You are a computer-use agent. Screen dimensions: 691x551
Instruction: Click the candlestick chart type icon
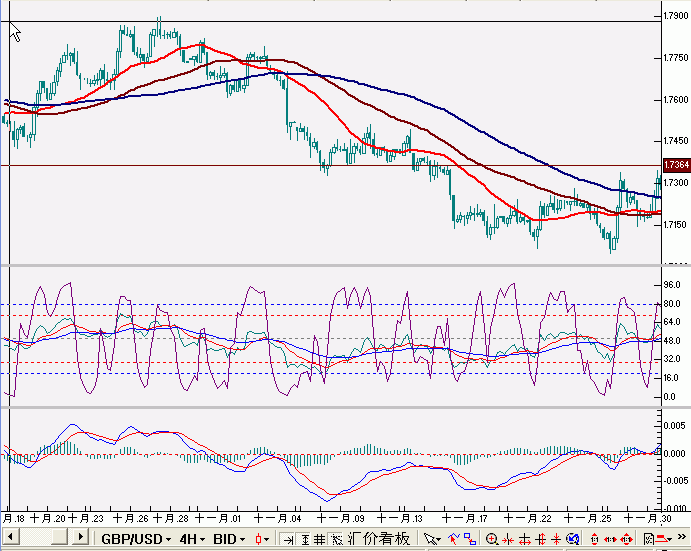tap(258, 539)
